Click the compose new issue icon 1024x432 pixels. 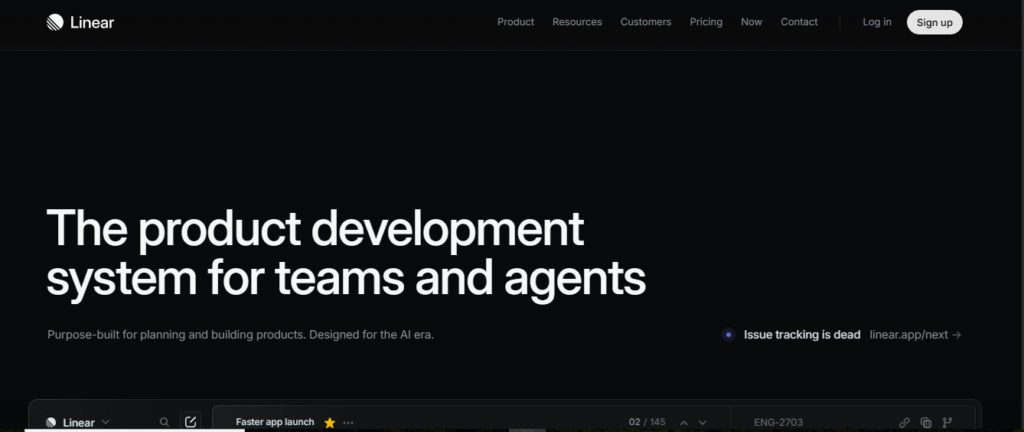coord(191,422)
